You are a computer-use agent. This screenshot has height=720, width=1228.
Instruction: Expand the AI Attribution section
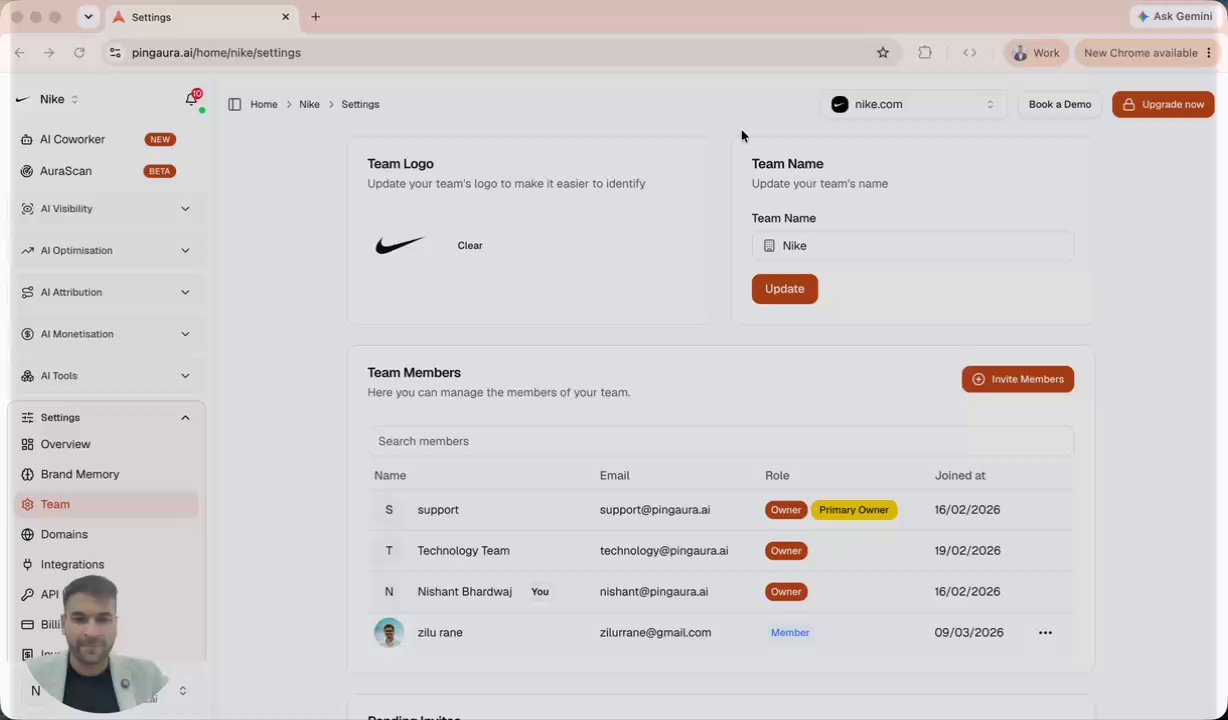pyautogui.click(x=185, y=292)
